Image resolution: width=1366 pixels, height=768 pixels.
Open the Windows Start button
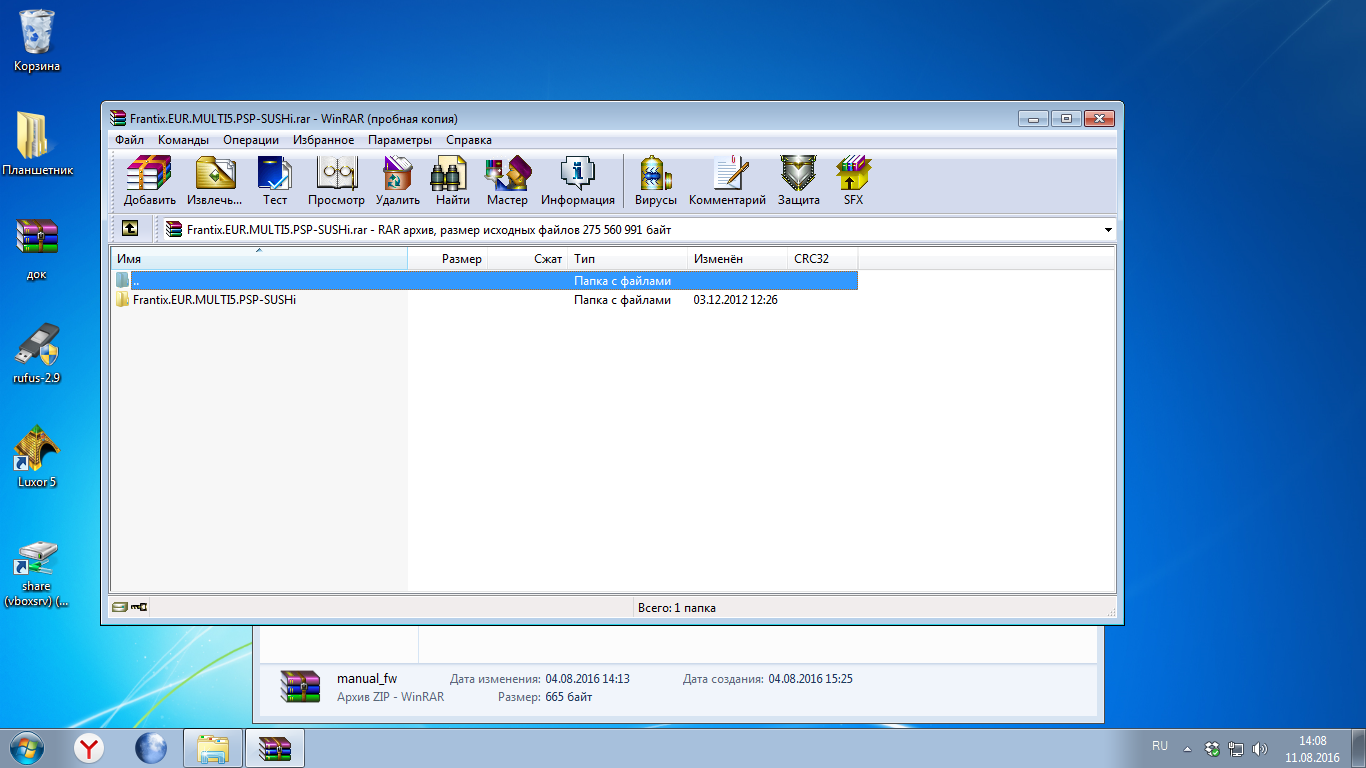pos(27,747)
